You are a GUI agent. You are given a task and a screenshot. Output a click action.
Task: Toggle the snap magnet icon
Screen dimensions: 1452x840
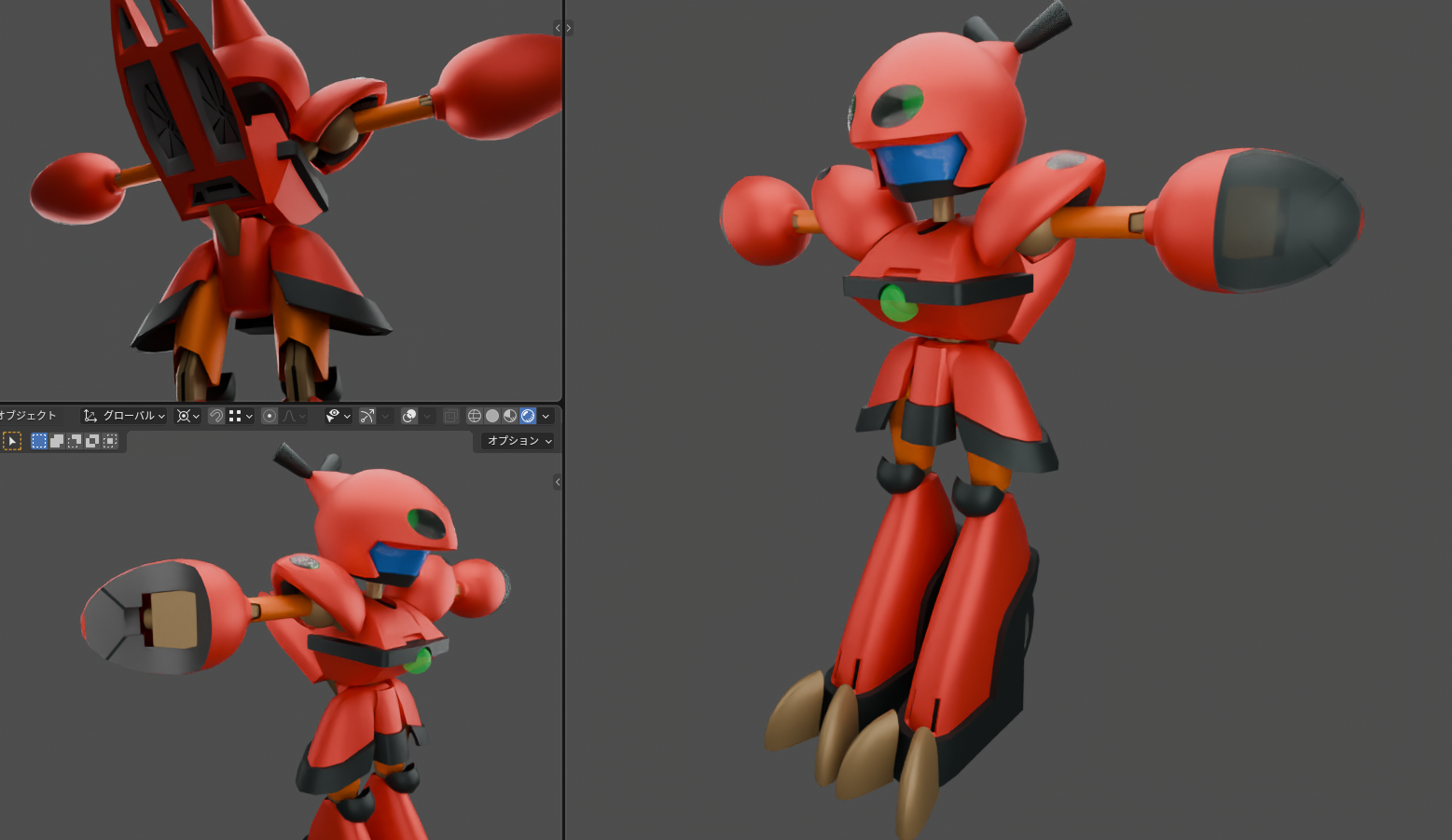point(216,416)
